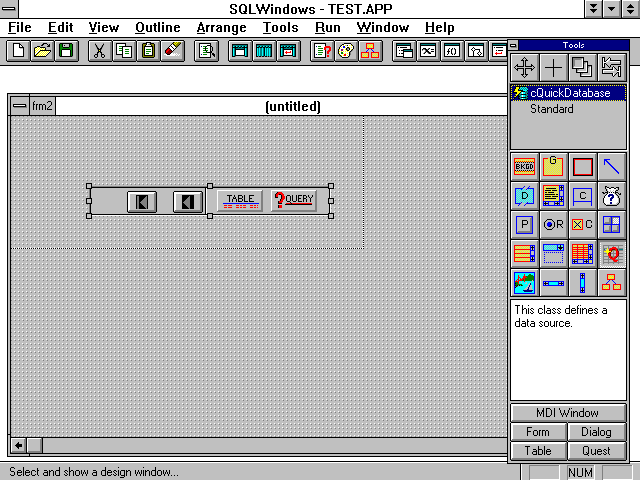This screenshot has width=640, height=480.
Task: Open the Outline menu
Action: tap(158, 27)
